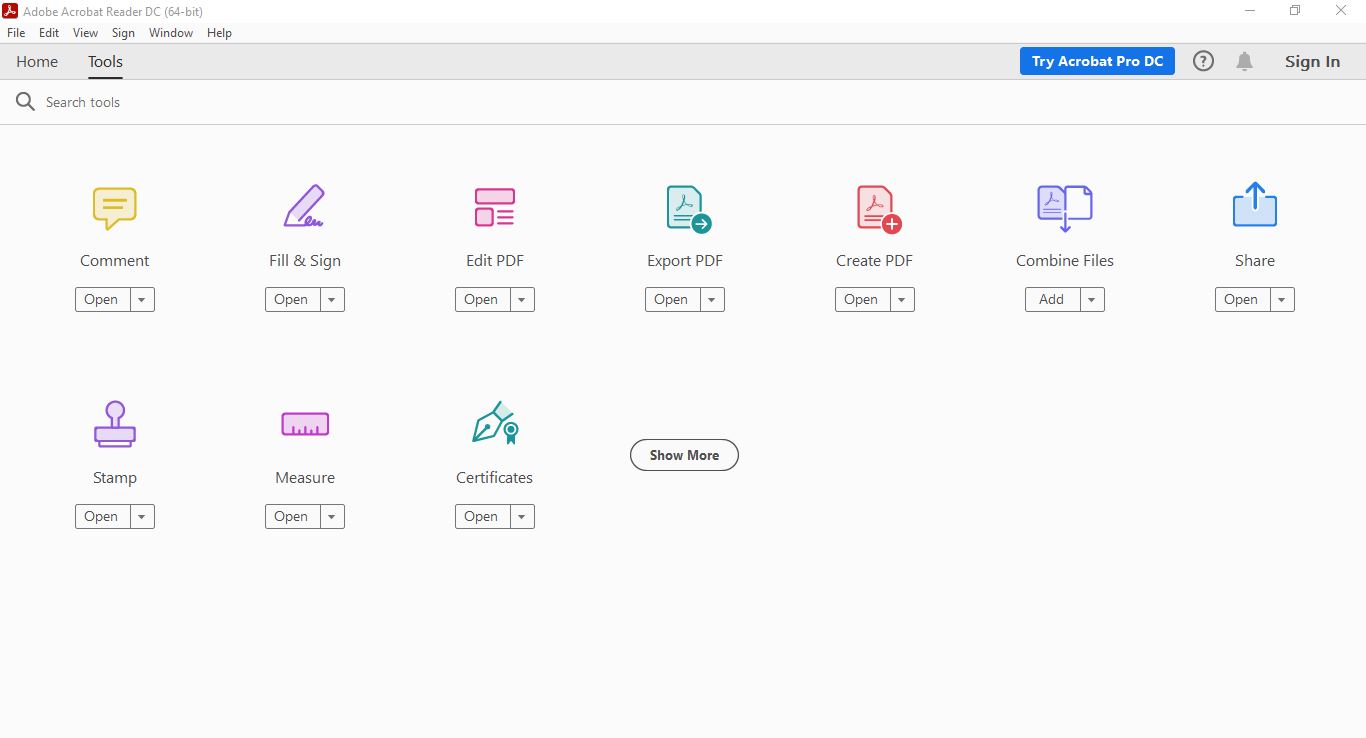1366x738 pixels.
Task: Open the Edit menu
Action: point(49,33)
